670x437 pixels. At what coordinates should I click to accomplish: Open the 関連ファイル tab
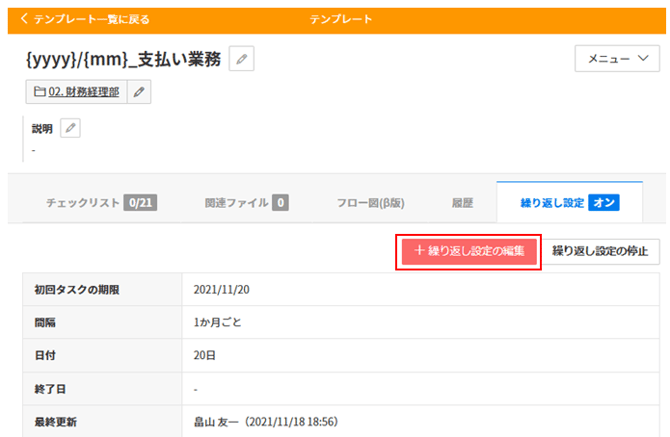click(x=246, y=203)
